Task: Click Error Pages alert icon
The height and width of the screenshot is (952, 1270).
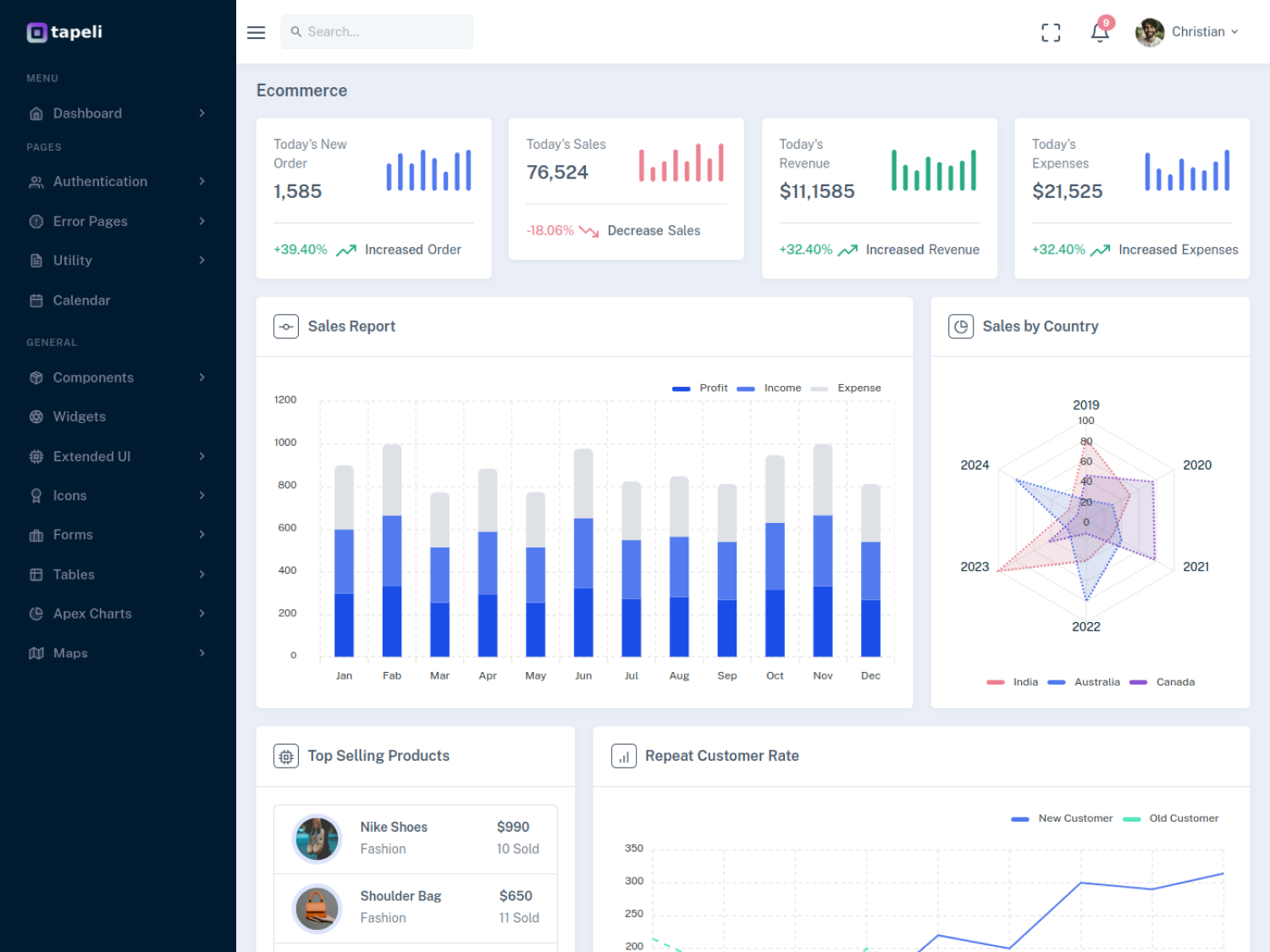Action: (x=36, y=222)
